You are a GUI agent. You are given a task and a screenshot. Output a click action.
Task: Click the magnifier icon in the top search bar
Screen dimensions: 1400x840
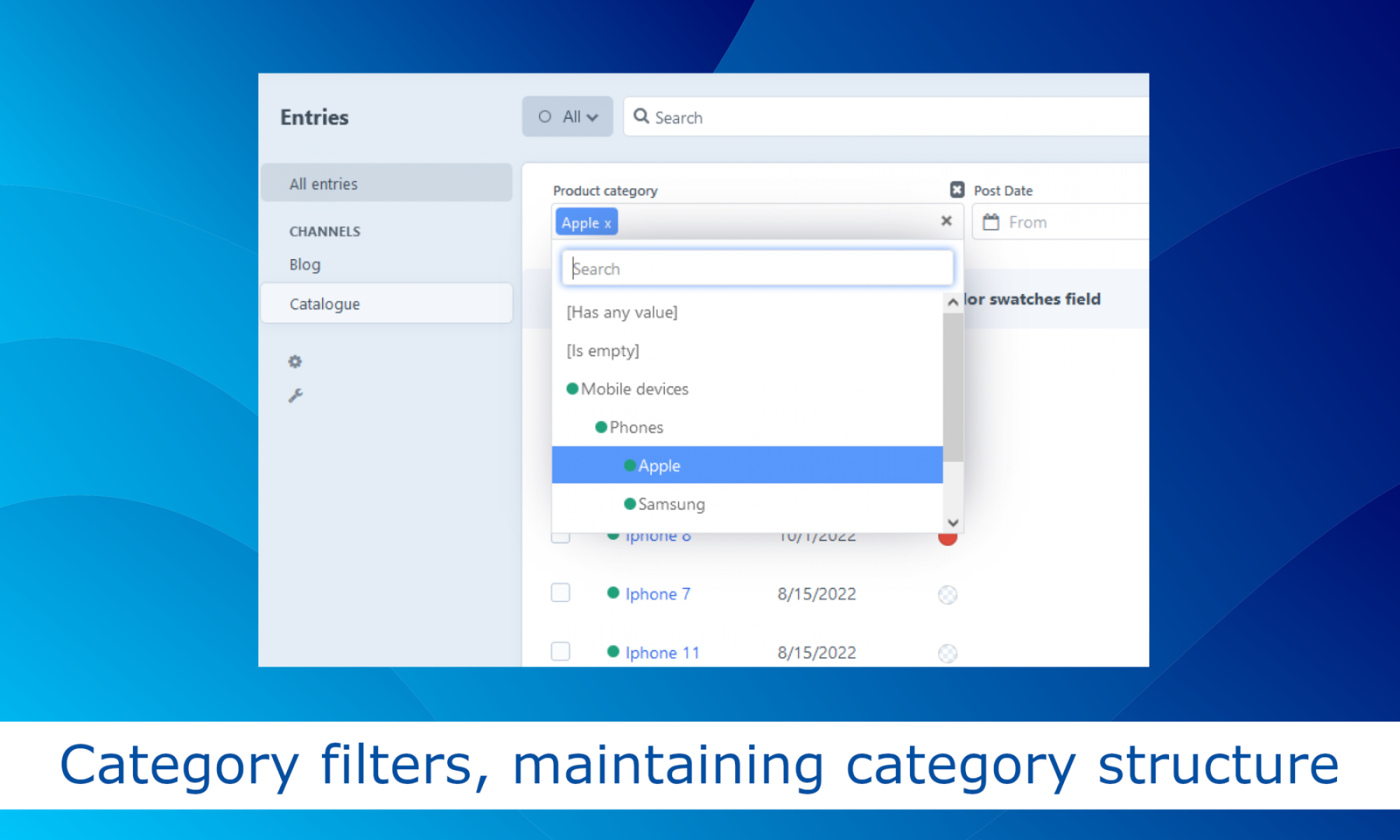641,116
